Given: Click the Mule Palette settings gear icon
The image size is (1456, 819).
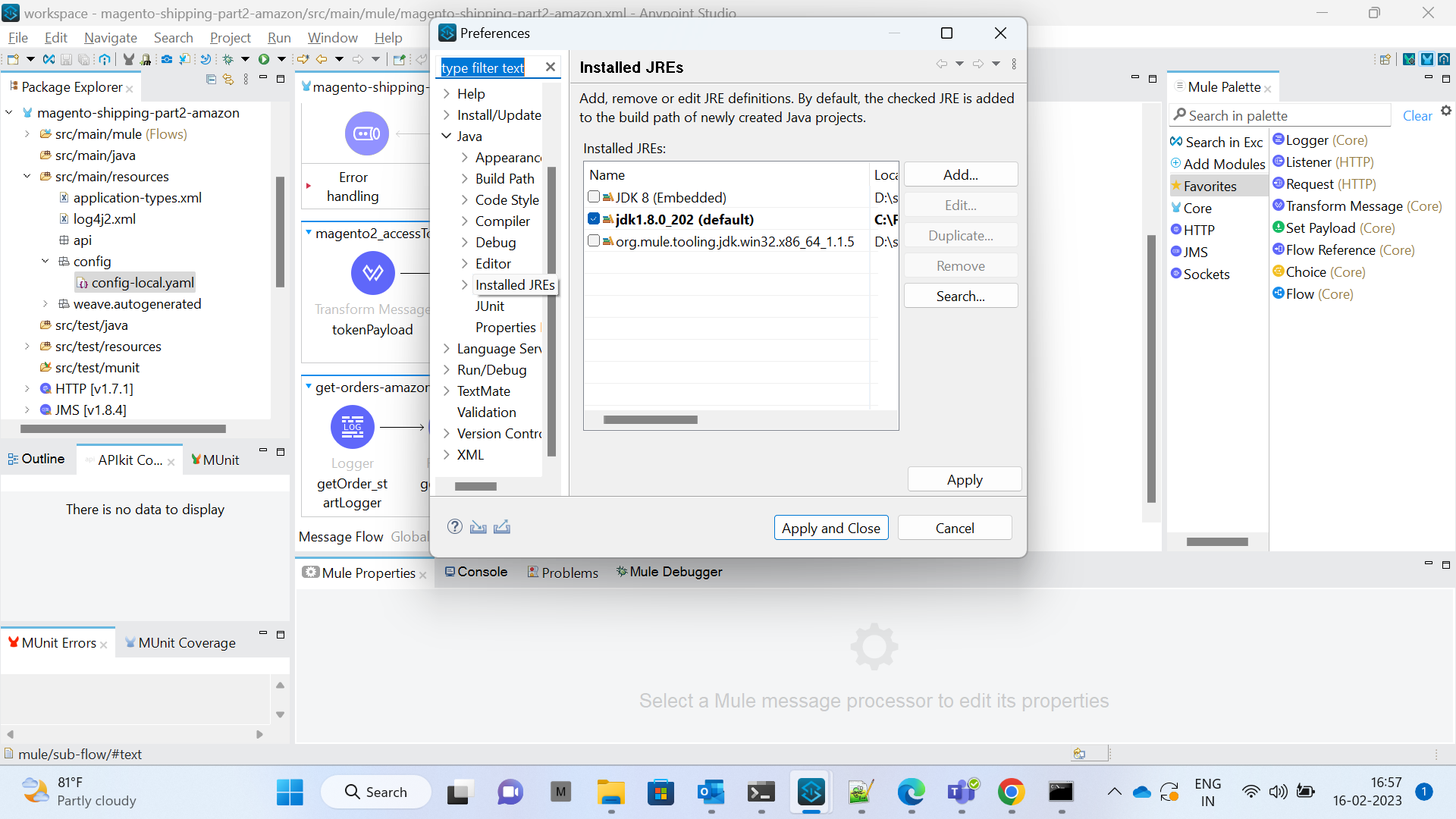Looking at the screenshot, I should point(1445,111).
